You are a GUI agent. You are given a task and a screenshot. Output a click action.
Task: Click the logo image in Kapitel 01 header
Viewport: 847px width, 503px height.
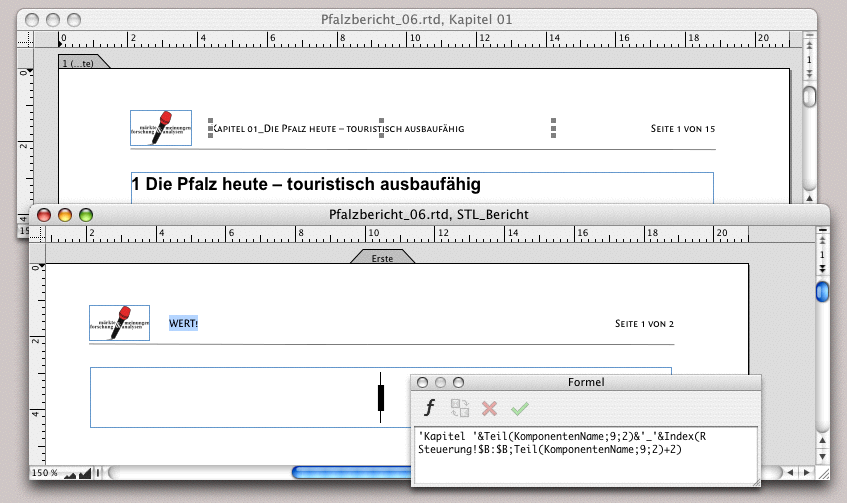160,128
